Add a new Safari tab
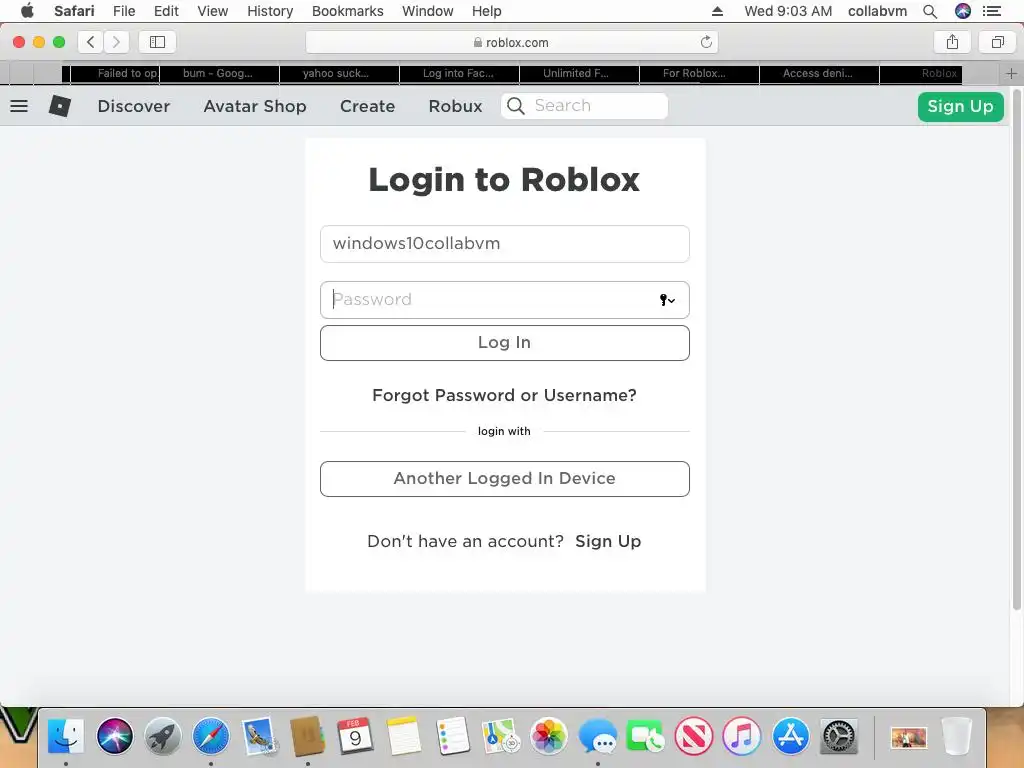 tap(1011, 74)
